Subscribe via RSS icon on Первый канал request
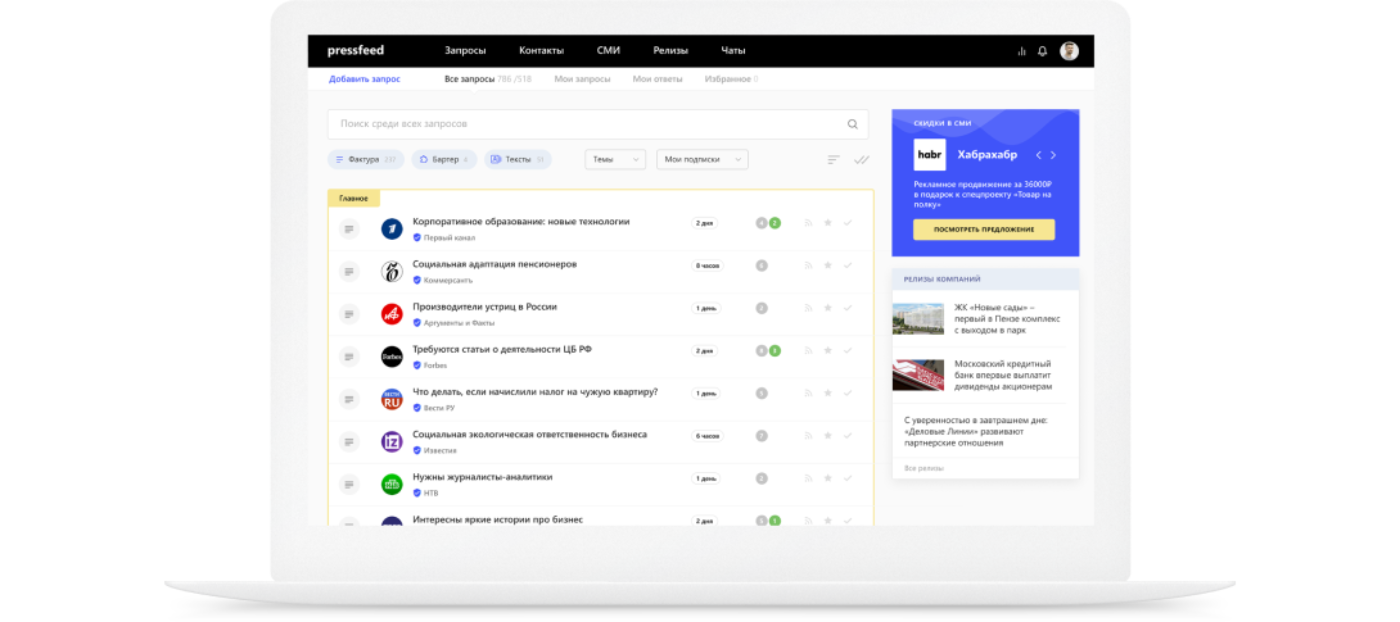The height and width of the screenshot is (622, 1400). point(809,223)
